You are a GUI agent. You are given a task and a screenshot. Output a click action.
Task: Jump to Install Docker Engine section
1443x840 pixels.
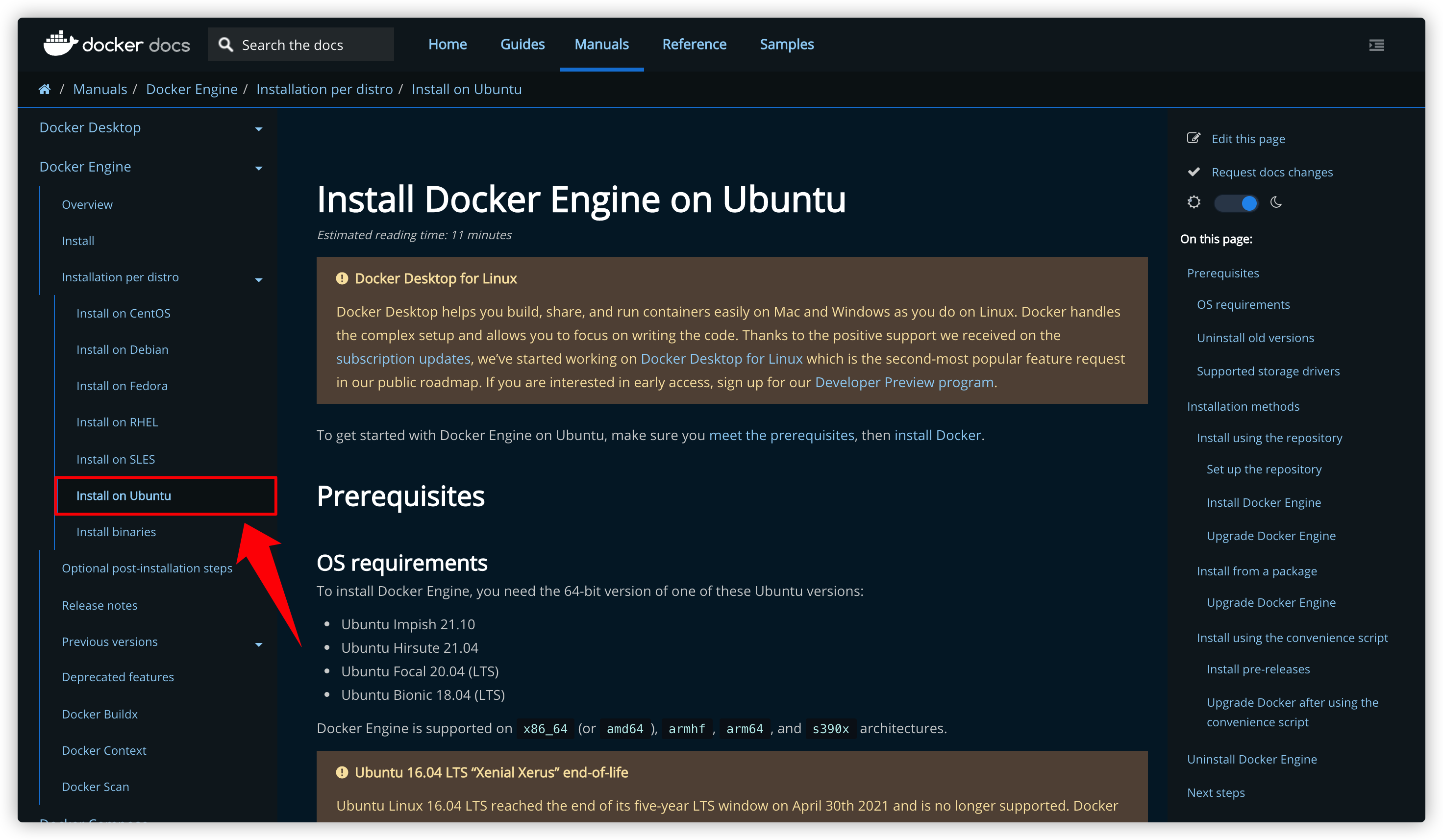(x=1264, y=503)
